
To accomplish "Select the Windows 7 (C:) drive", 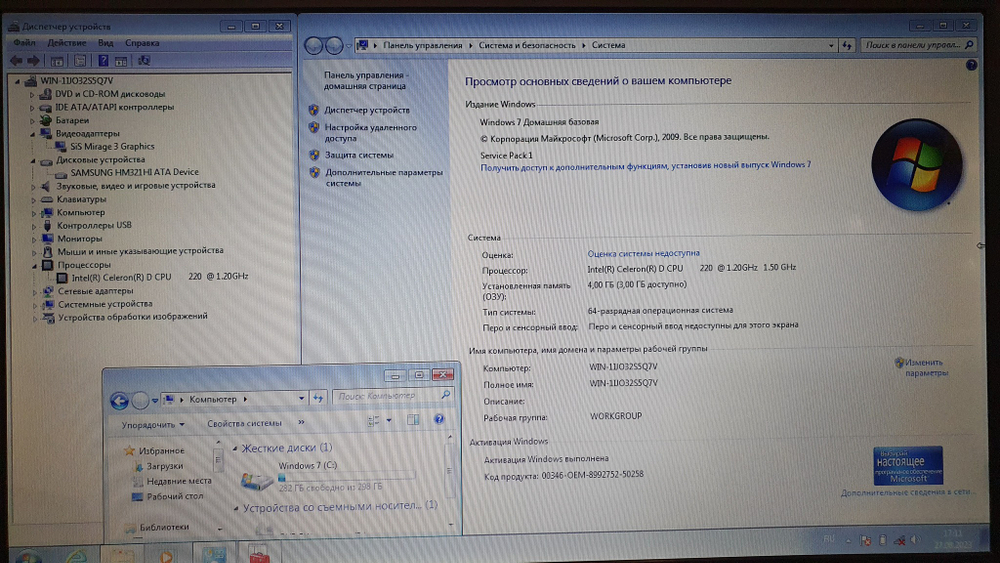I will coord(328,476).
